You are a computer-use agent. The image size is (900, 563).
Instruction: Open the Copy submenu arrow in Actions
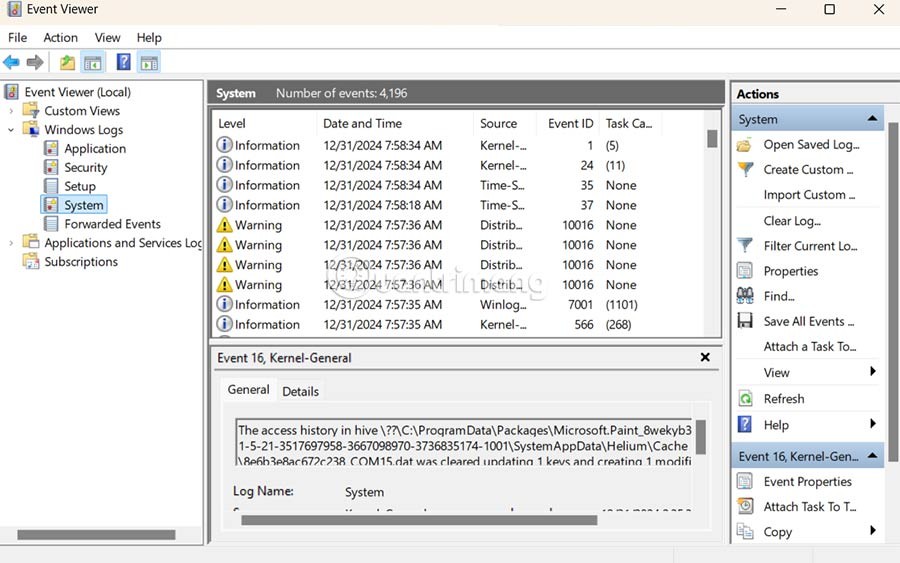(x=873, y=531)
